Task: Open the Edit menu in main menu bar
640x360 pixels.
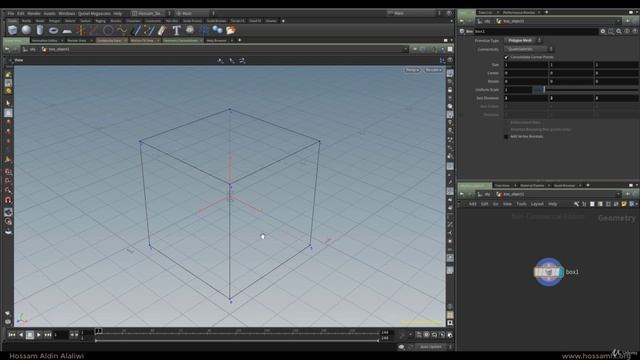Action: pyautogui.click(x=20, y=13)
